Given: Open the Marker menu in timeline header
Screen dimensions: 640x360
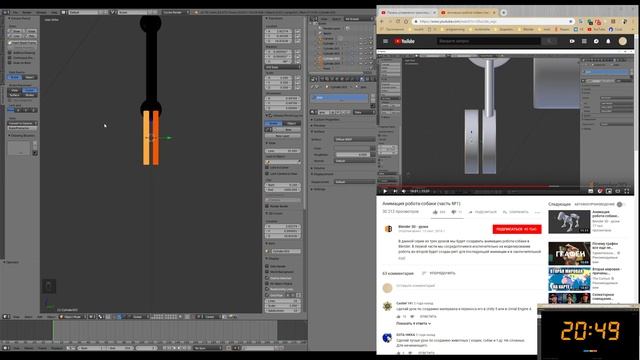Looking at the screenshot, I should (29, 348).
